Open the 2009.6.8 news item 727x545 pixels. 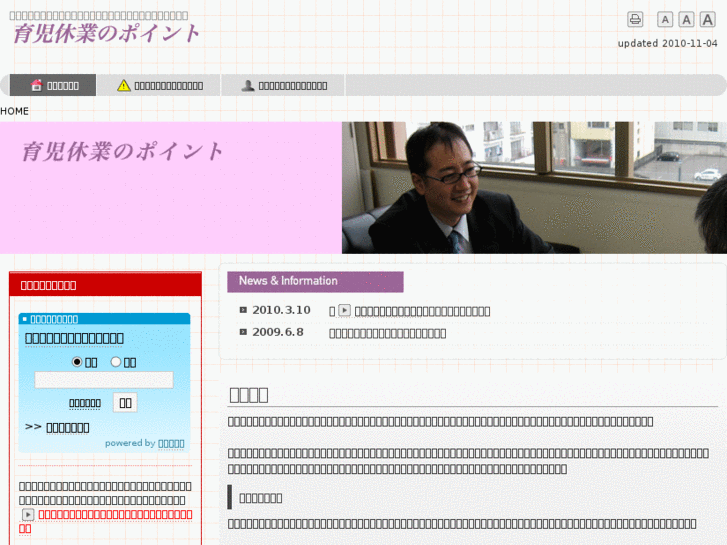[x=388, y=333]
